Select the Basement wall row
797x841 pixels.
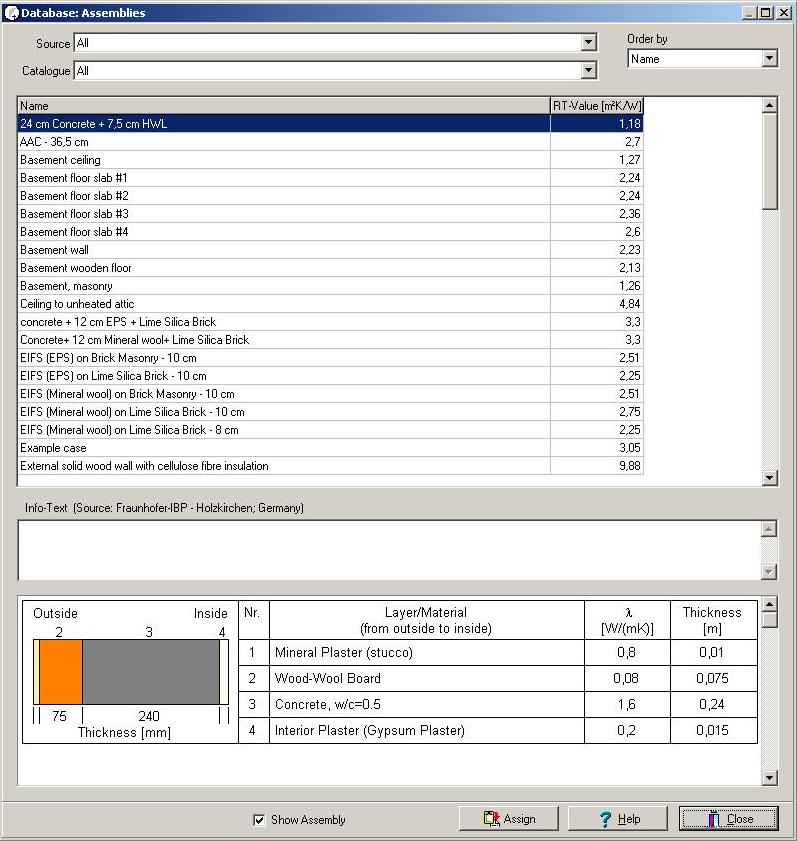pyautogui.click(x=330, y=249)
